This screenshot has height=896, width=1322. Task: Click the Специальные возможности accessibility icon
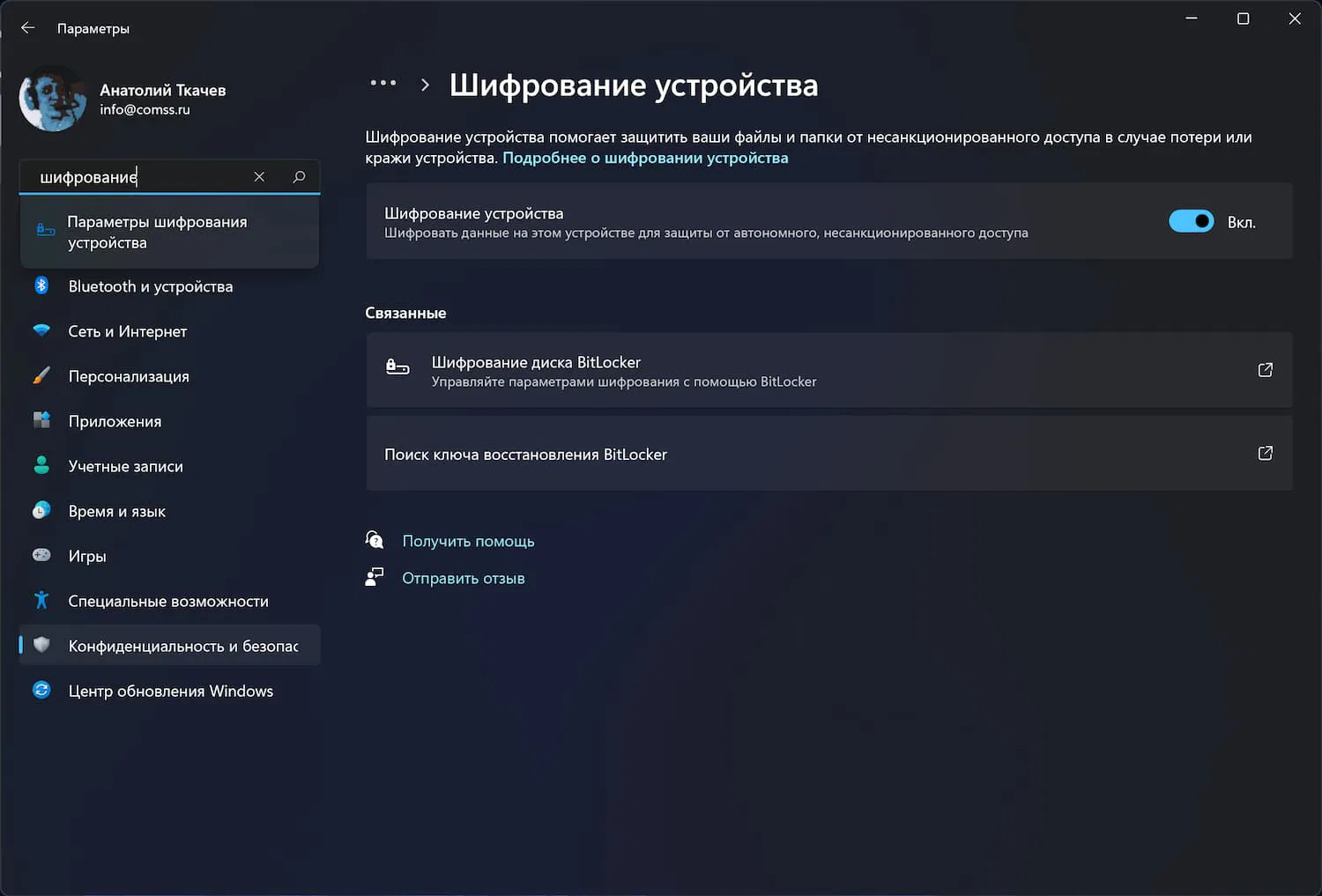(41, 600)
